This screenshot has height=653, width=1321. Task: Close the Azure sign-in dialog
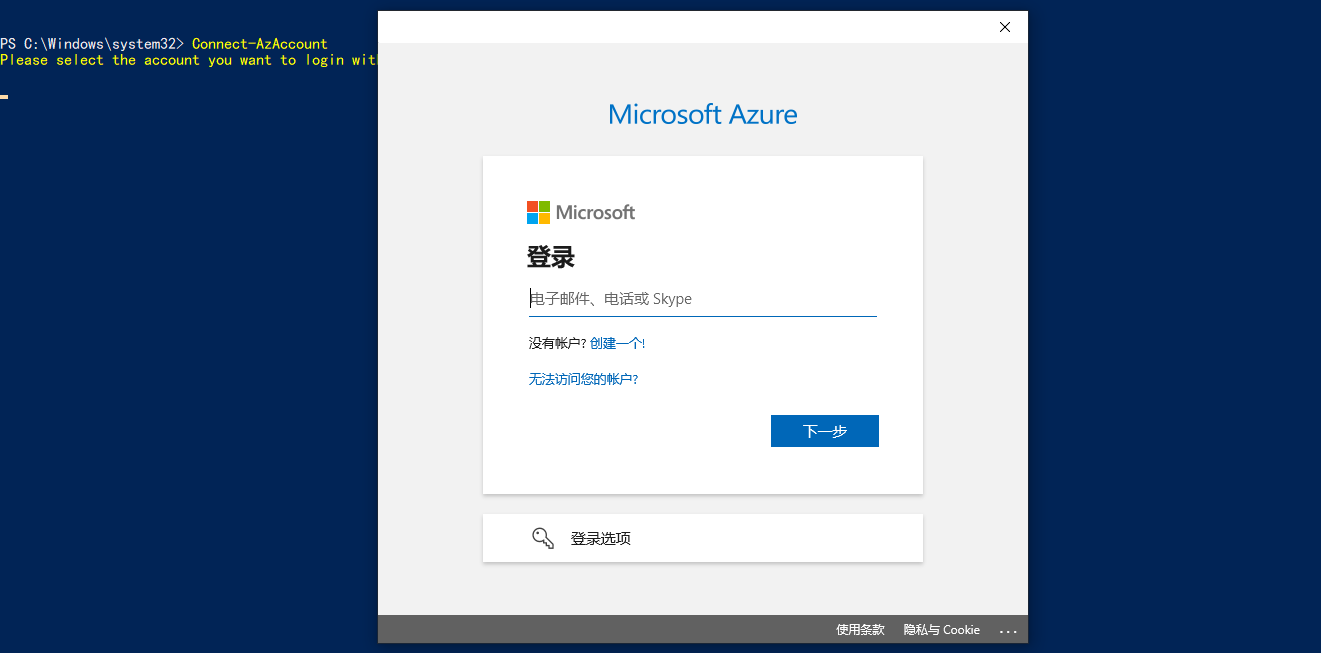[1005, 27]
